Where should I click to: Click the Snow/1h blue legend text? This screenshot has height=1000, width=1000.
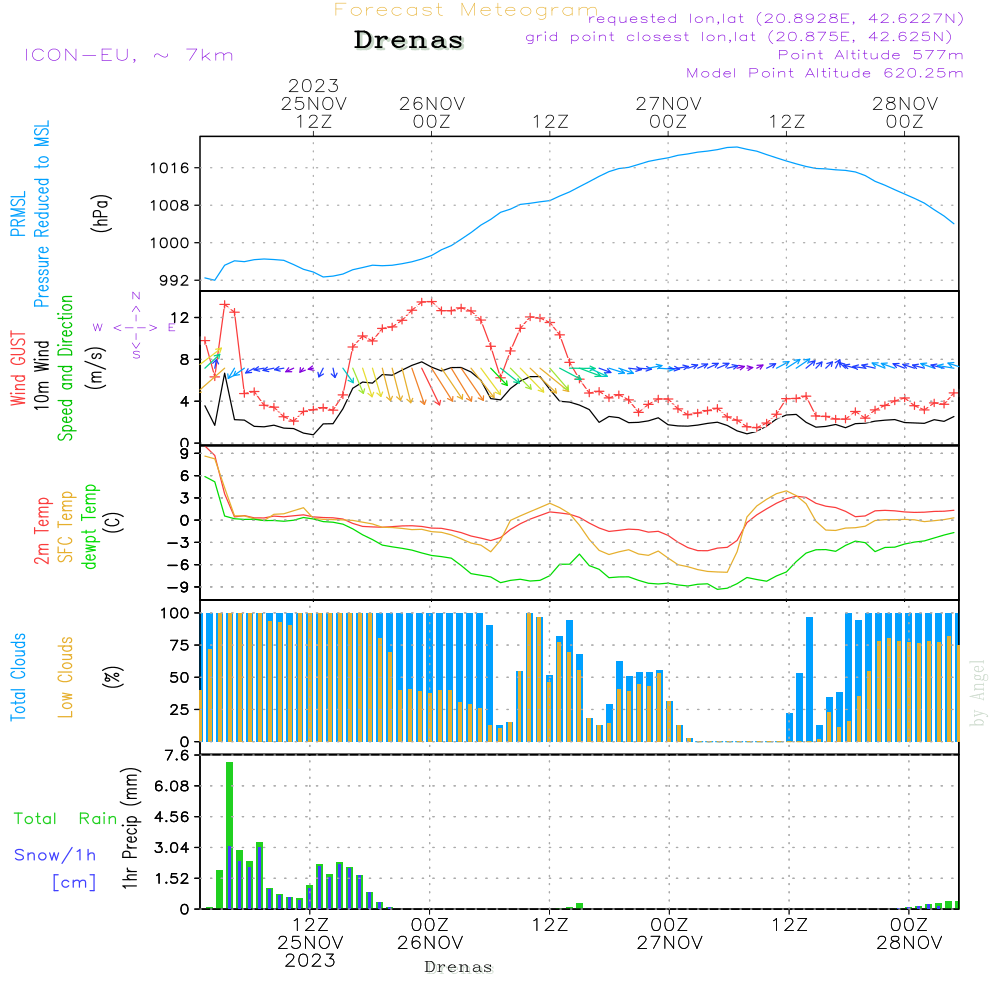point(55,855)
